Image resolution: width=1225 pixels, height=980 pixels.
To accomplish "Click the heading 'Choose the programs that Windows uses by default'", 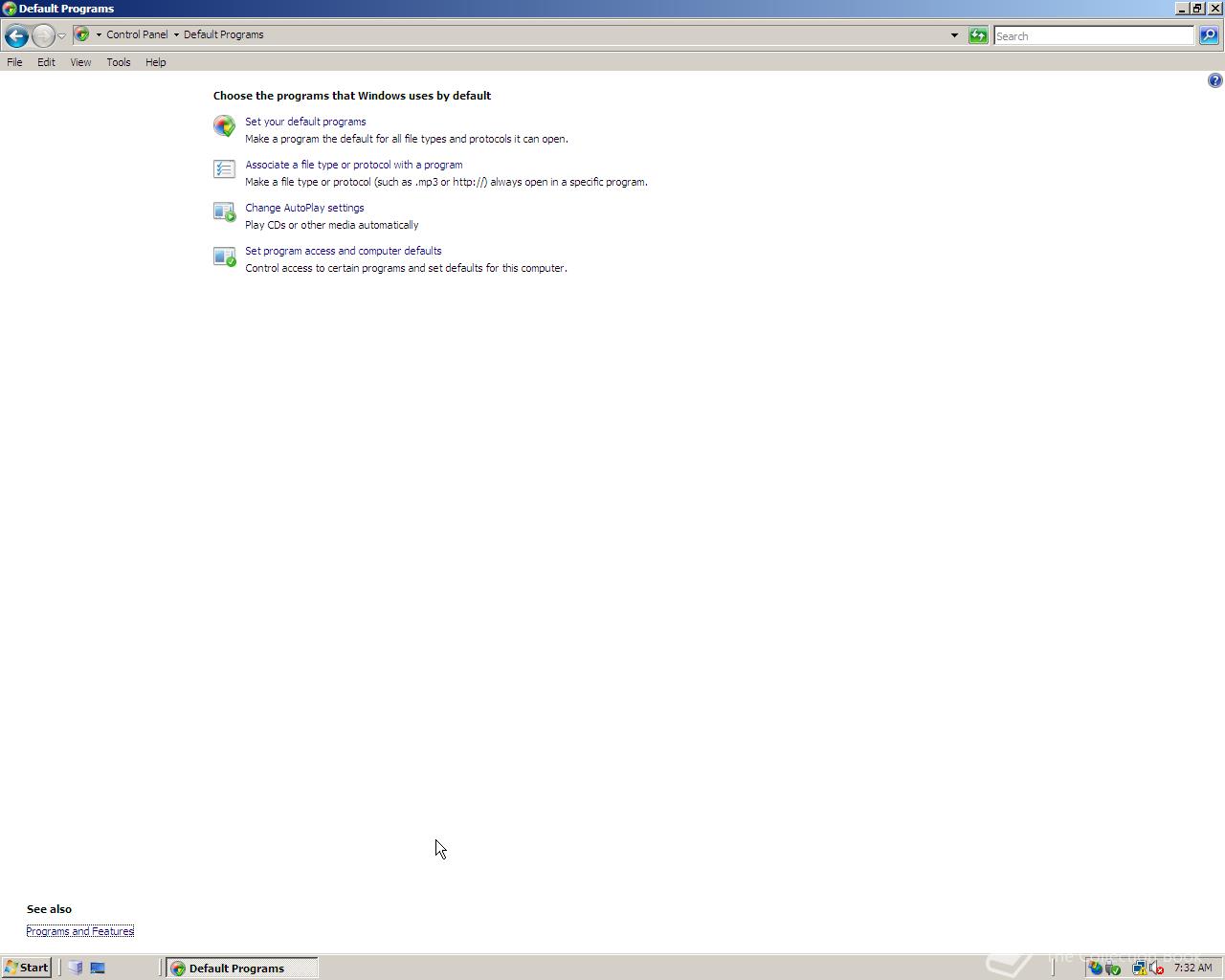I will [x=352, y=96].
